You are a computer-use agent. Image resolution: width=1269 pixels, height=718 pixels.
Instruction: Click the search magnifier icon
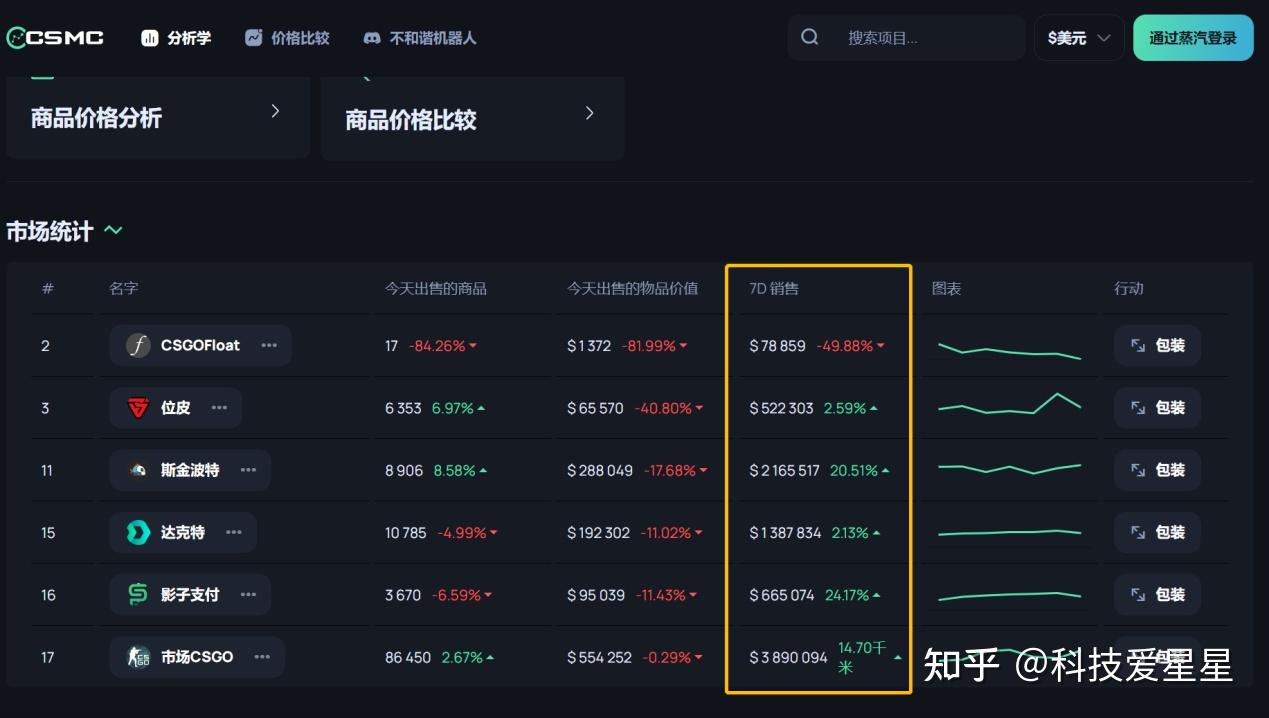coord(809,37)
